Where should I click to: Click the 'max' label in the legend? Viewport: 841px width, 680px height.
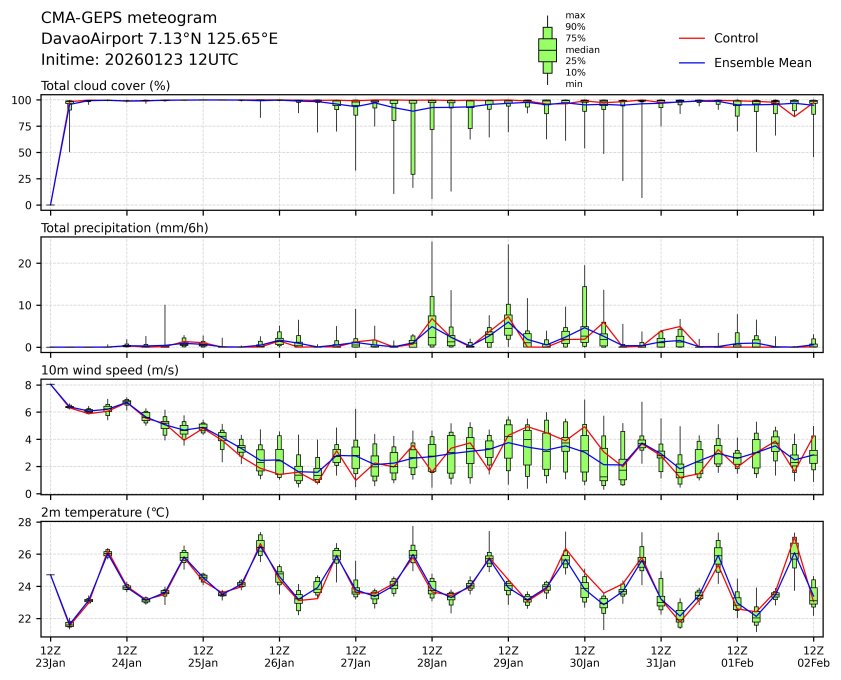click(574, 16)
